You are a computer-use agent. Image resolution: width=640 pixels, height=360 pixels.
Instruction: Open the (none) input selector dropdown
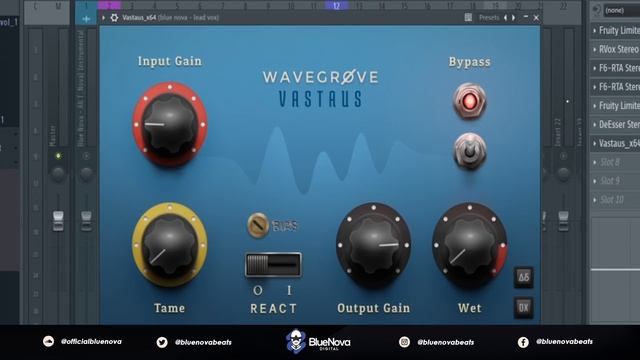click(621, 10)
